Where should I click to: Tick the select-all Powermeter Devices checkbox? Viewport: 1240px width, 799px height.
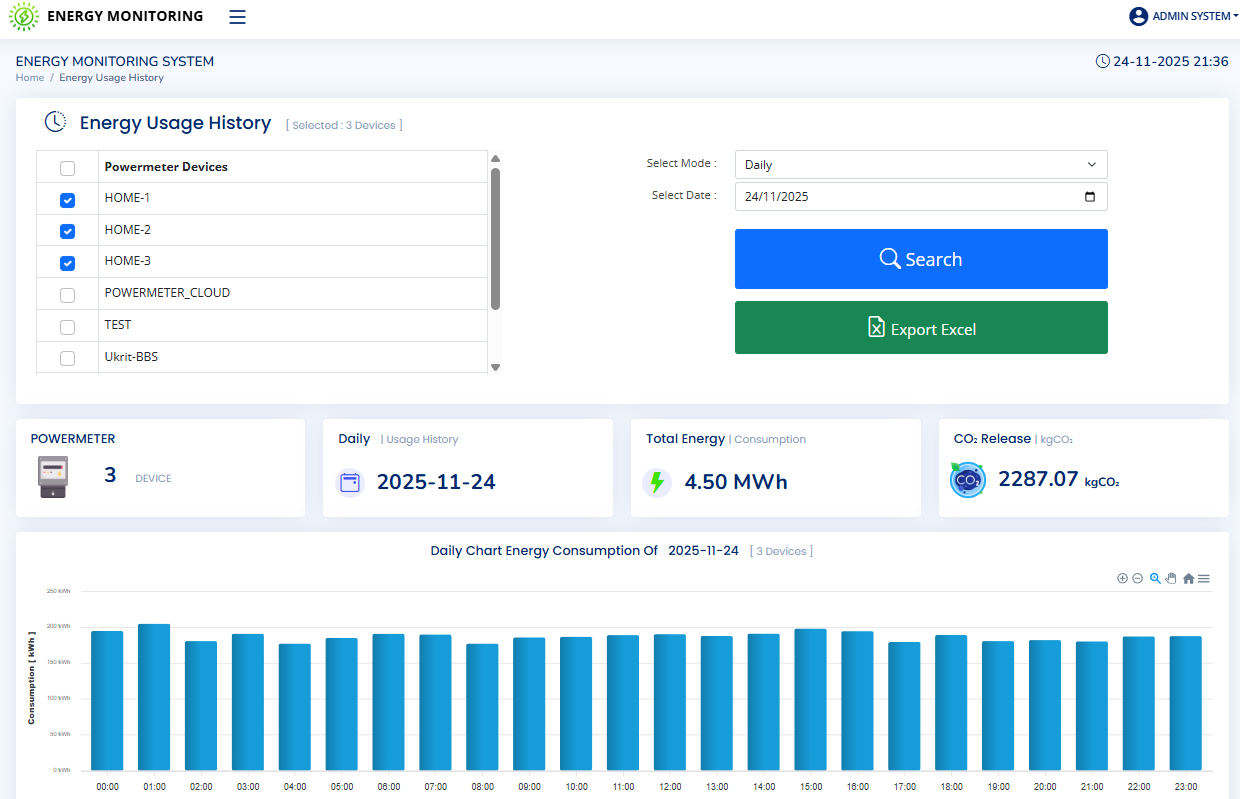tap(67, 168)
